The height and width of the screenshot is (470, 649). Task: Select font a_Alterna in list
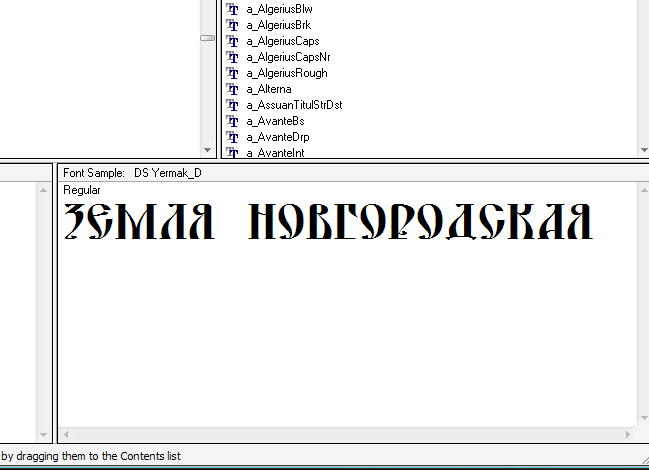pyautogui.click(x=269, y=89)
